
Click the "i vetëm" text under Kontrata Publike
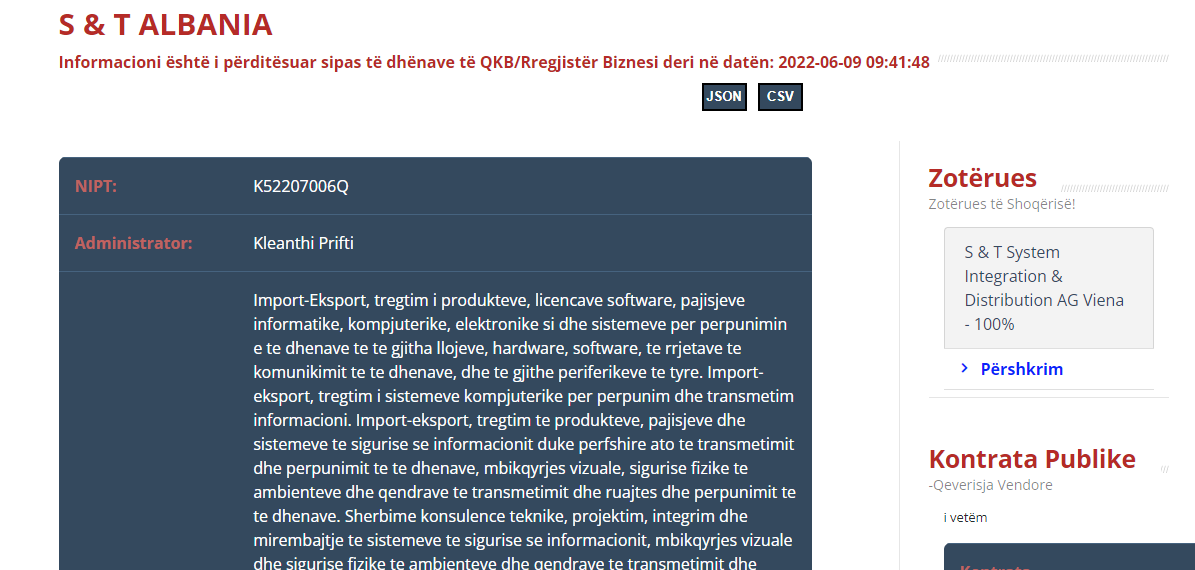click(965, 517)
